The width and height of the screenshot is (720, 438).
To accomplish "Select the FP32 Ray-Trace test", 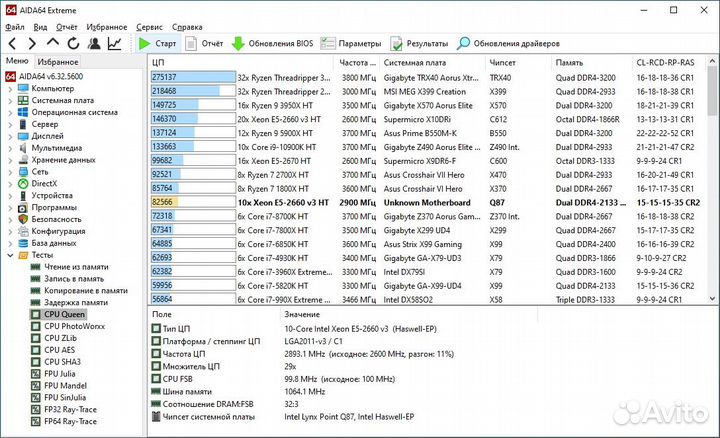I will (x=63, y=410).
